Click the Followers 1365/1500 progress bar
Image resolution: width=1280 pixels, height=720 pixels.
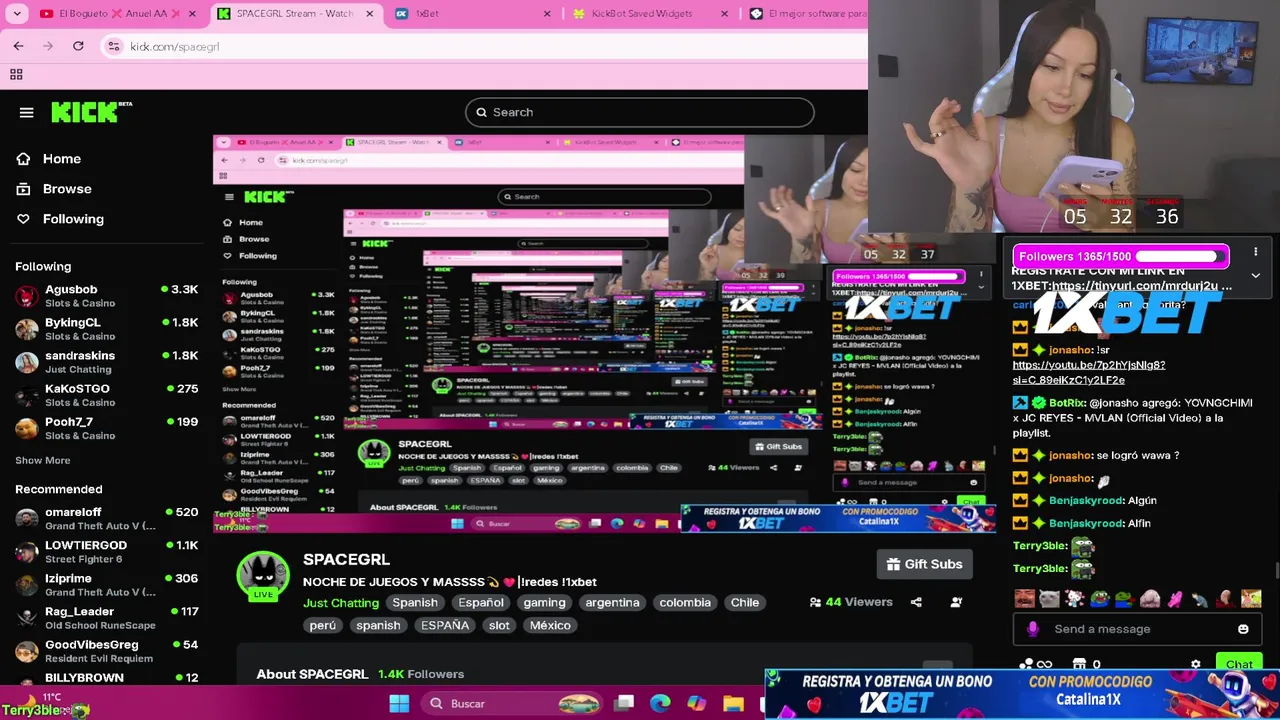1121,256
